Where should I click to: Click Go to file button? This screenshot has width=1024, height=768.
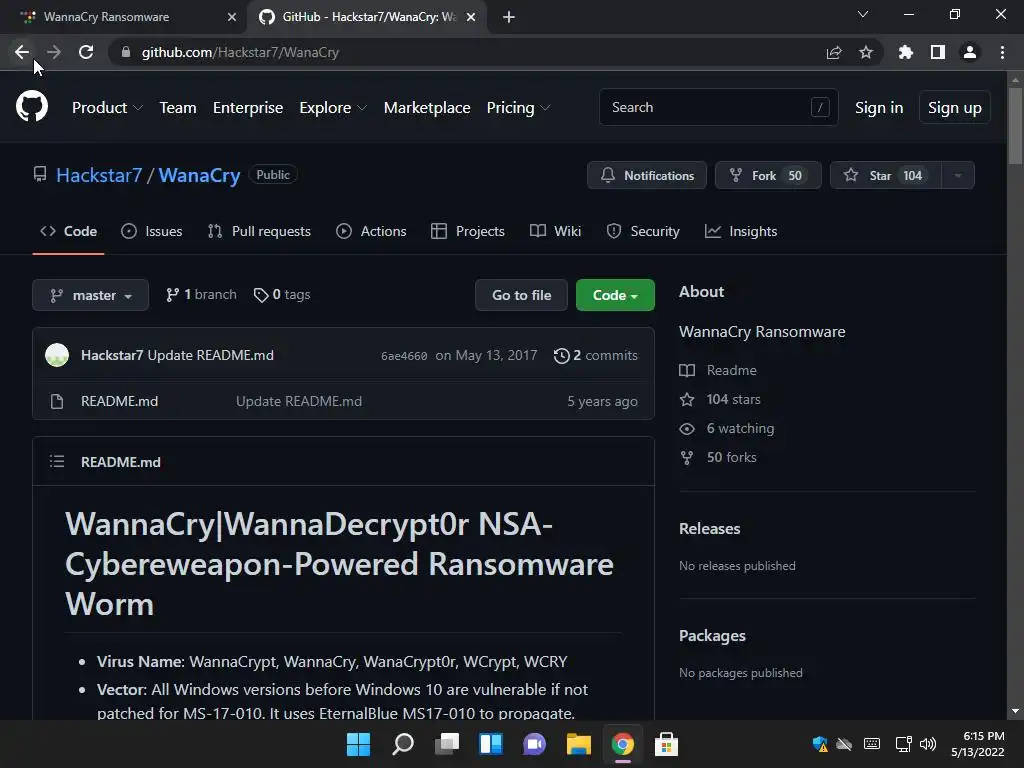pyautogui.click(x=521, y=295)
